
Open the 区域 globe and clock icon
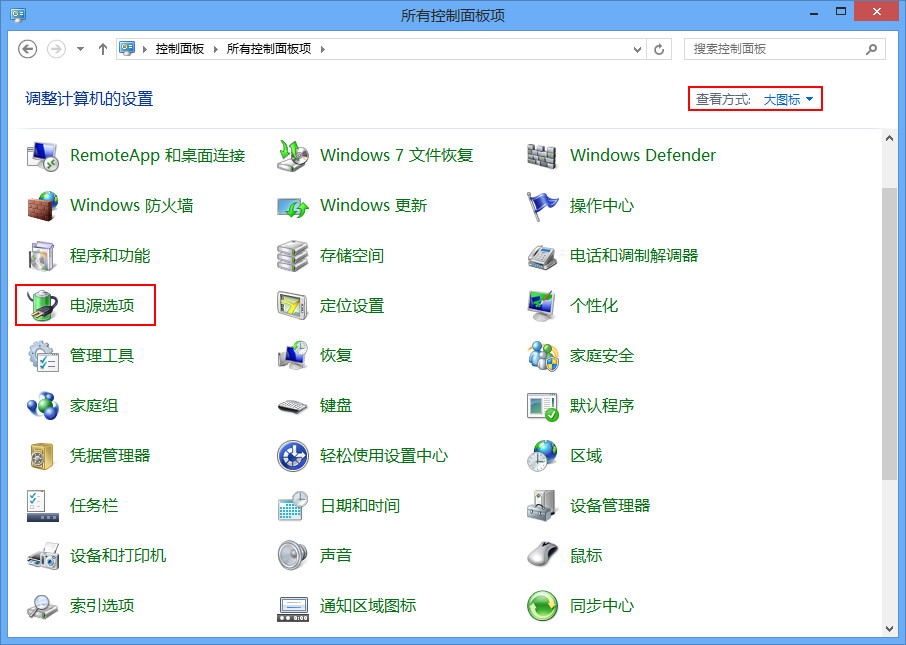[543, 456]
